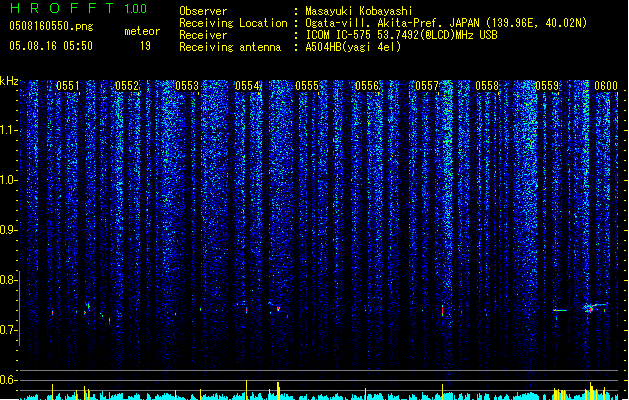Click the 0553 time marker
This screenshot has height=400, width=629.
[x=187, y=86]
